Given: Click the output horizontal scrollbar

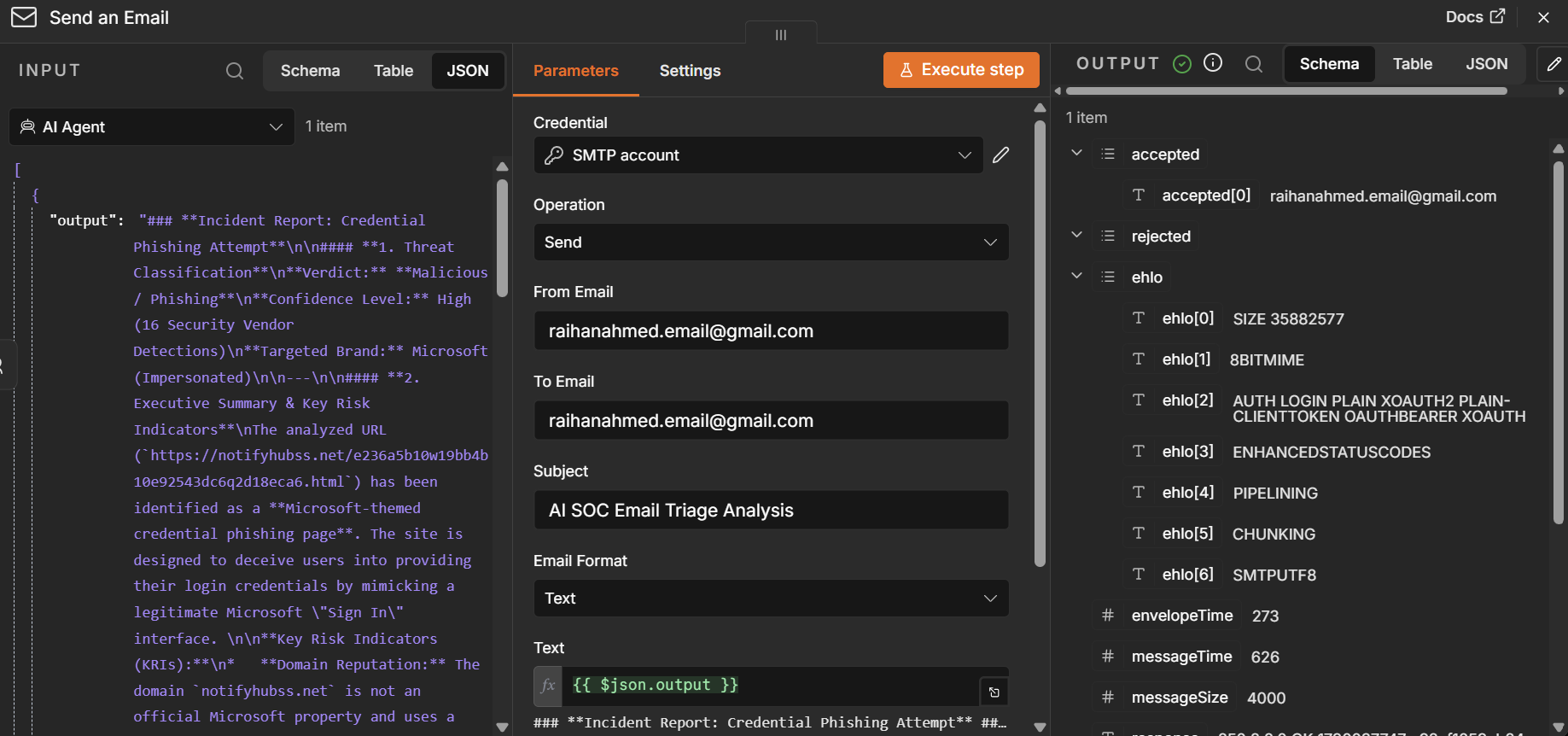Looking at the screenshot, I should click(1286, 91).
